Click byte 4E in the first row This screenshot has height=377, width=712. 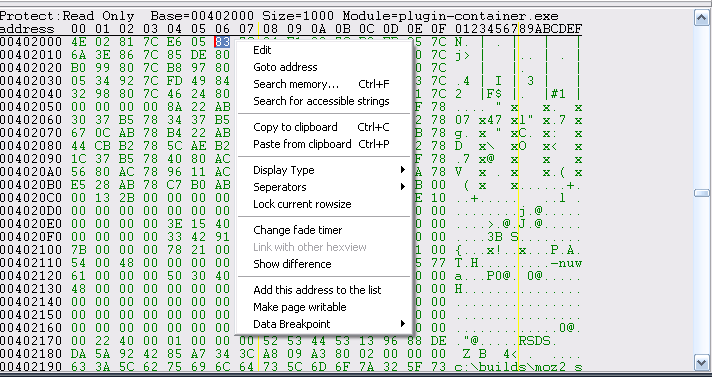(79, 42)
